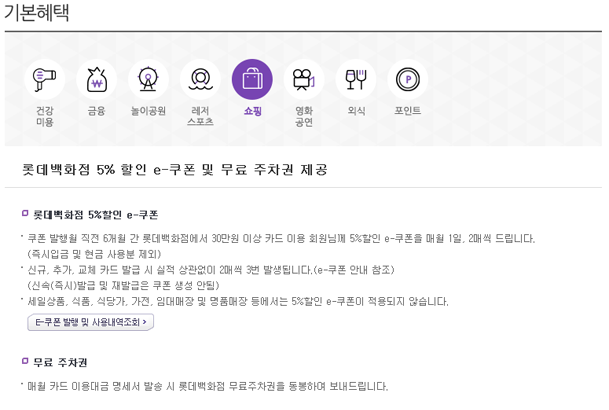This screenshot has height=410, width=609.
Task: Click the 롯데백화점 5%할인 e-쿠폰 subsection heading
Action: (x=95, y=214)
